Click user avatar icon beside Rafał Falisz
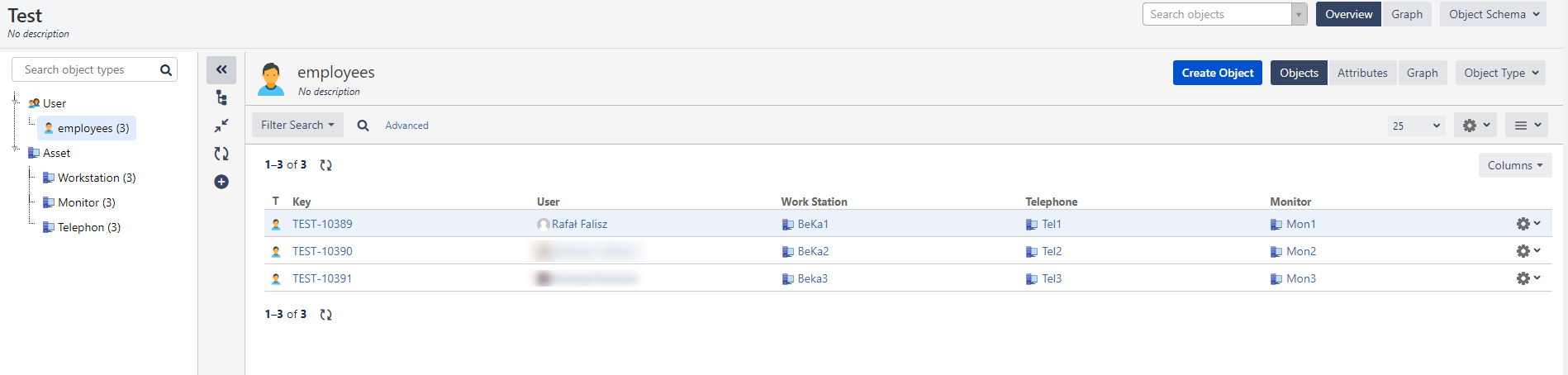Image resolution: width=1568 pixels, height=375 pixels. (544, 225)
